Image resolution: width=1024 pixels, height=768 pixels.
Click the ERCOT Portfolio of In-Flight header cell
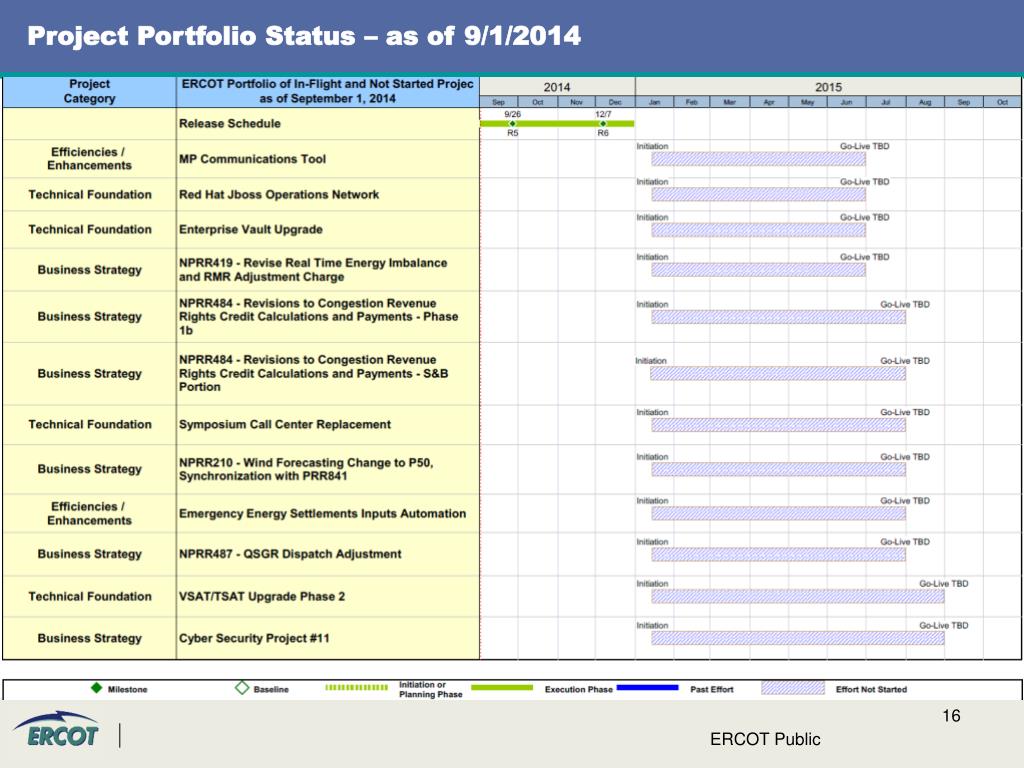pyautogui.click(x=328, y=91)
